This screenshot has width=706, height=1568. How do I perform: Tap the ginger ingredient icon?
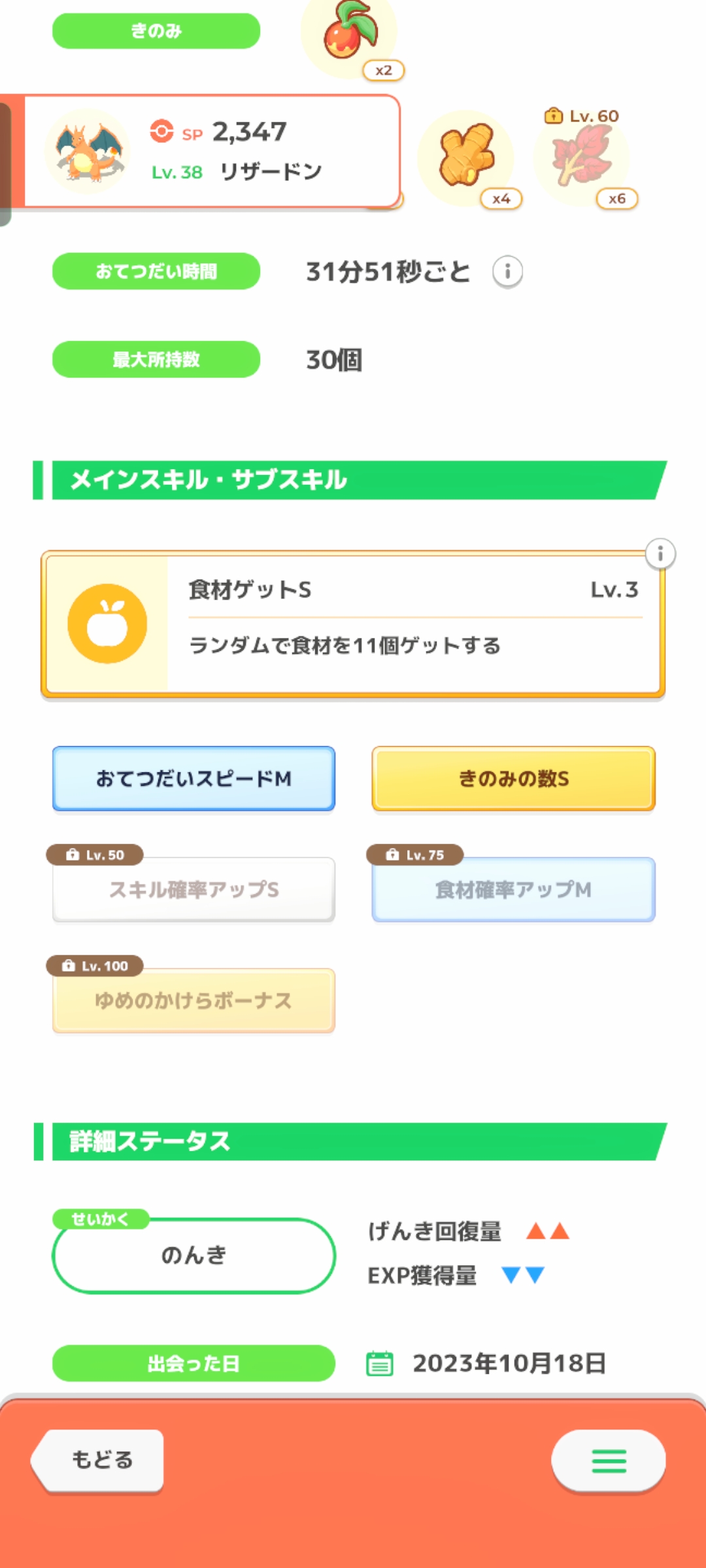tap(465, 157)
